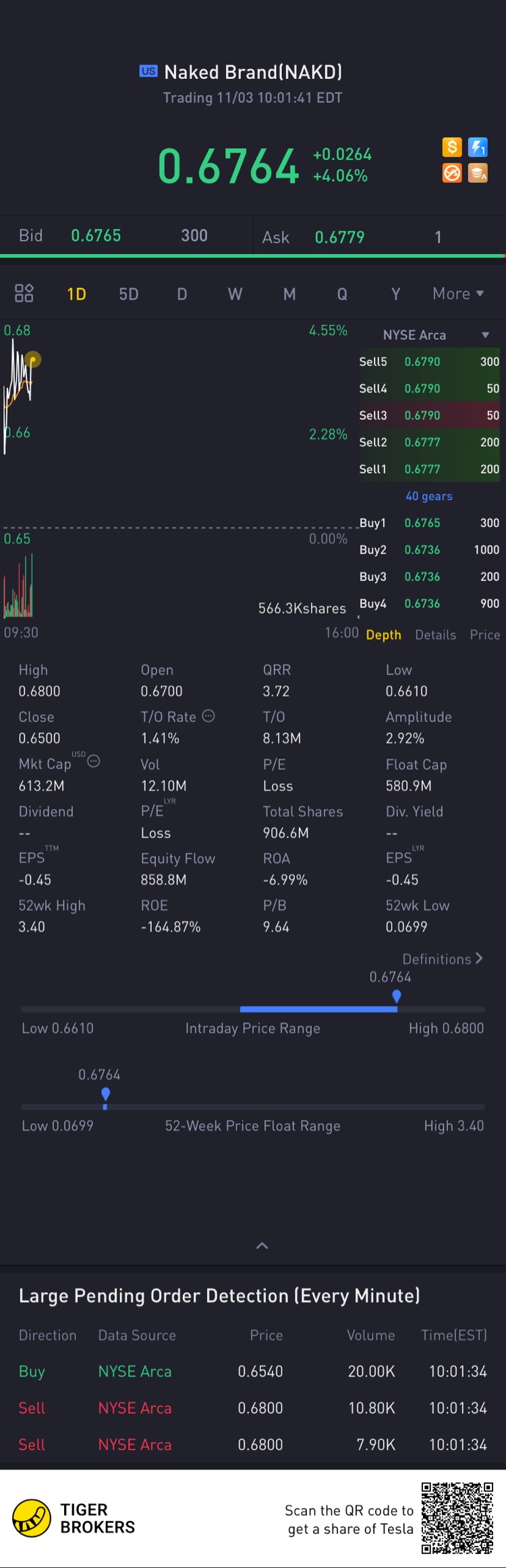This screenshot has height=1568, width=506.
Task: Switch to the Y yearly chart tab
Action: pos(396,294)
